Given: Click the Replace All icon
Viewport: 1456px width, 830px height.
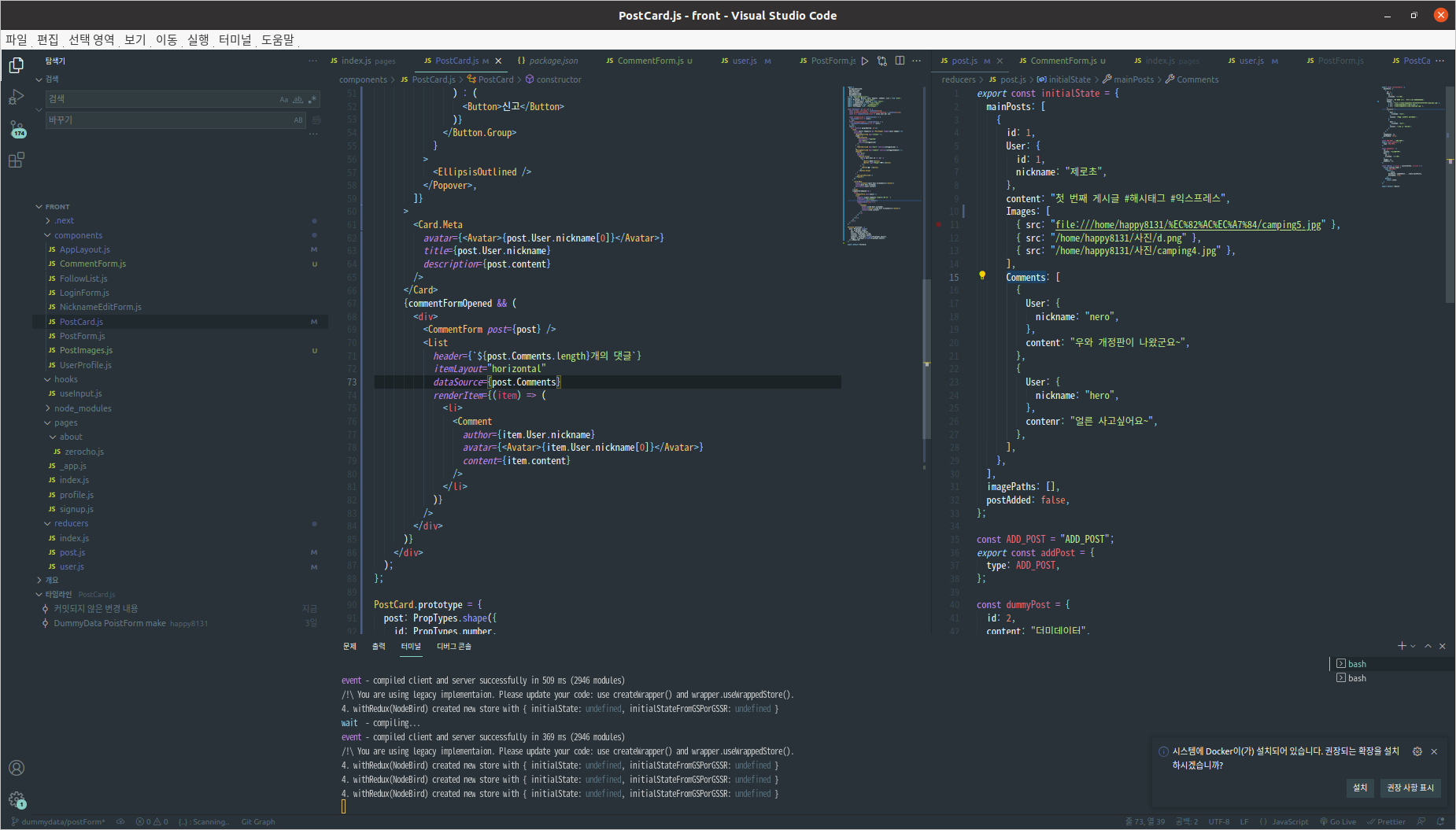Looking at the screenshot, I should coord(316,120).
